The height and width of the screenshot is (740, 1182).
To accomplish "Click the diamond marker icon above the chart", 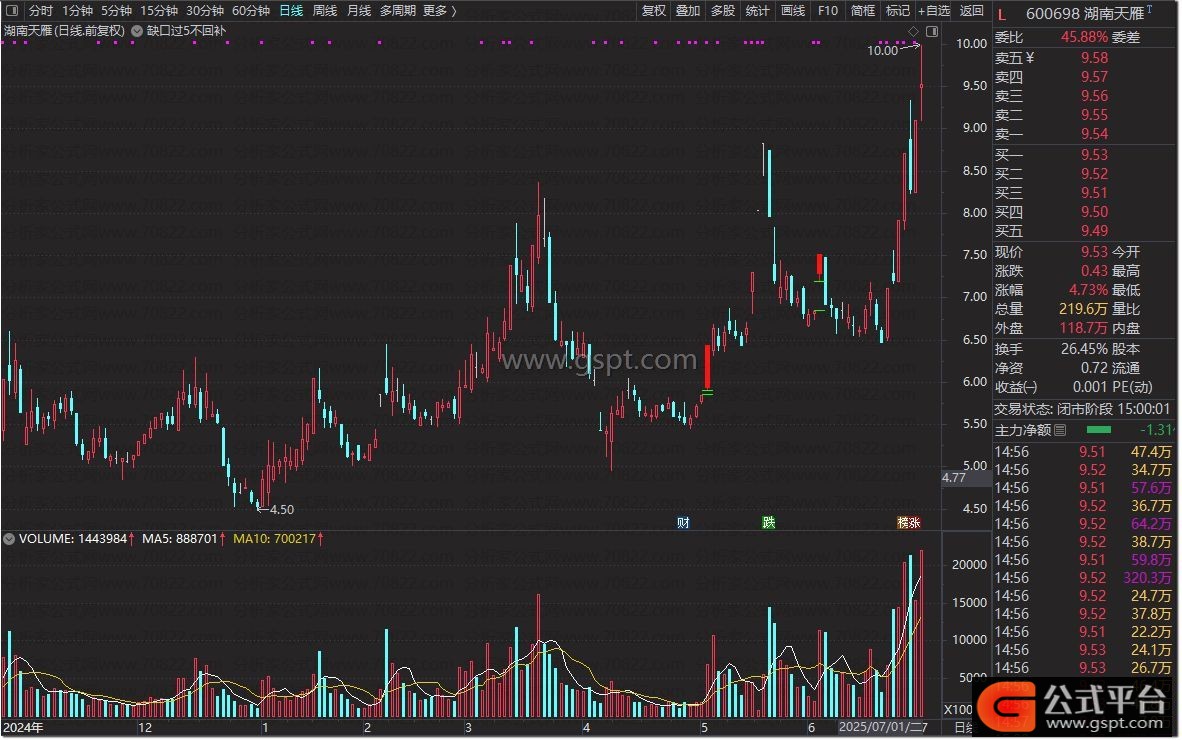I will pos(914,32).
